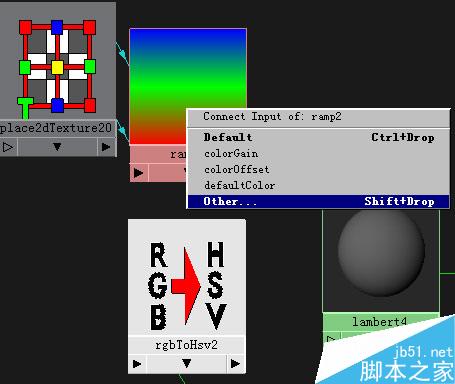Viewport: 455px width, 384px height.
Task: Open place2dTexture20 input connections arrow
Action: pyautogui.click(x=8, y=147)
